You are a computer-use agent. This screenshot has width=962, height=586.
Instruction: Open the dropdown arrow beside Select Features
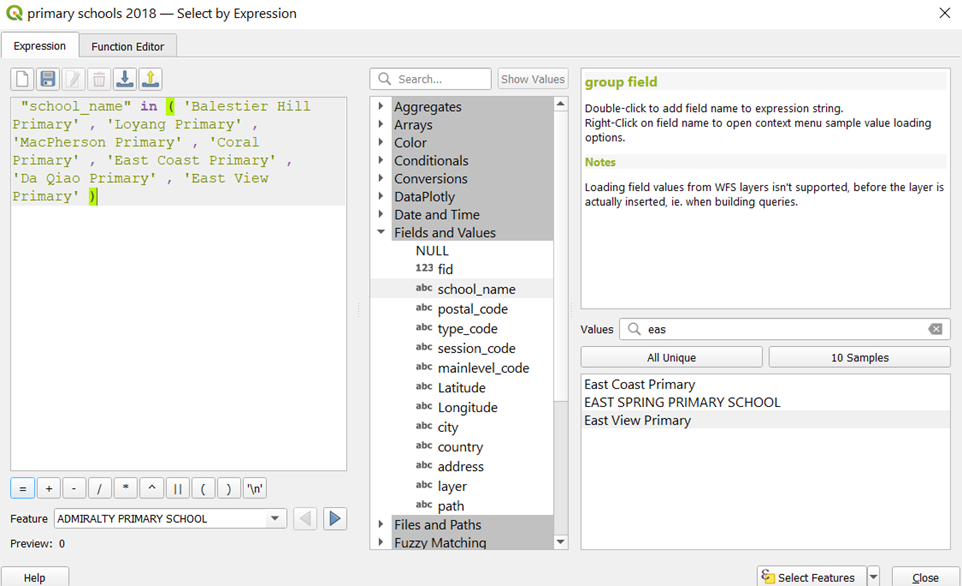873,577
